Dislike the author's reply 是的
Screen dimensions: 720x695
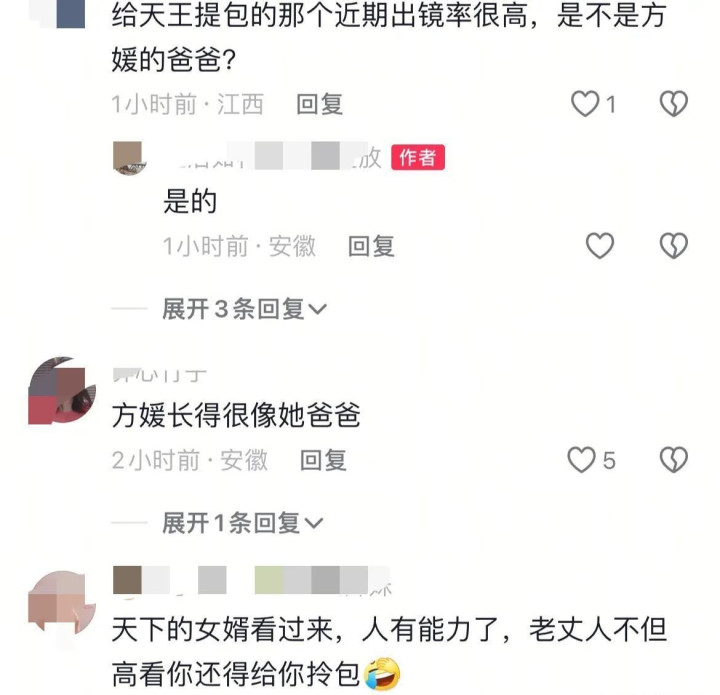point(674,246)
